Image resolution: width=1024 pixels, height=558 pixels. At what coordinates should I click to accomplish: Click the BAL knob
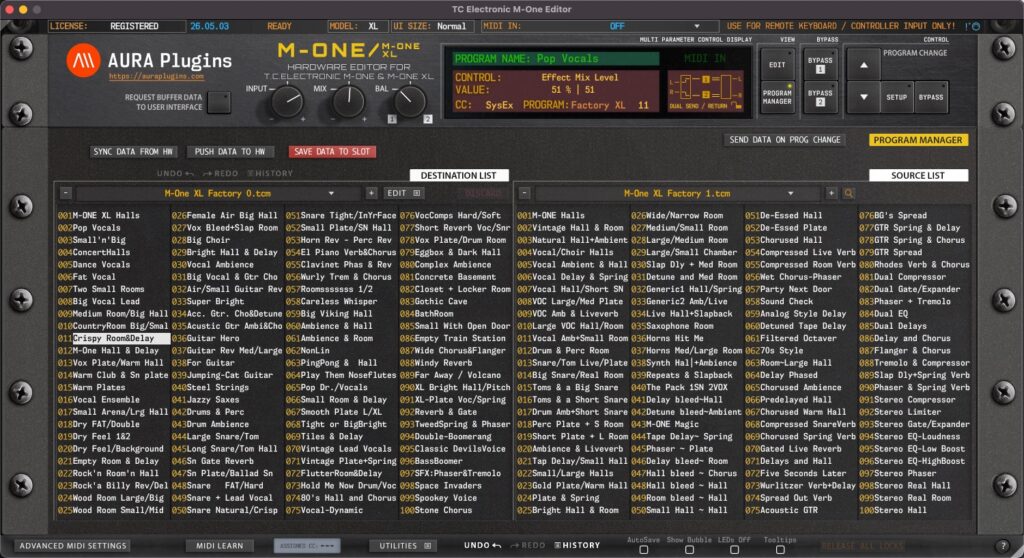(409, 101)
